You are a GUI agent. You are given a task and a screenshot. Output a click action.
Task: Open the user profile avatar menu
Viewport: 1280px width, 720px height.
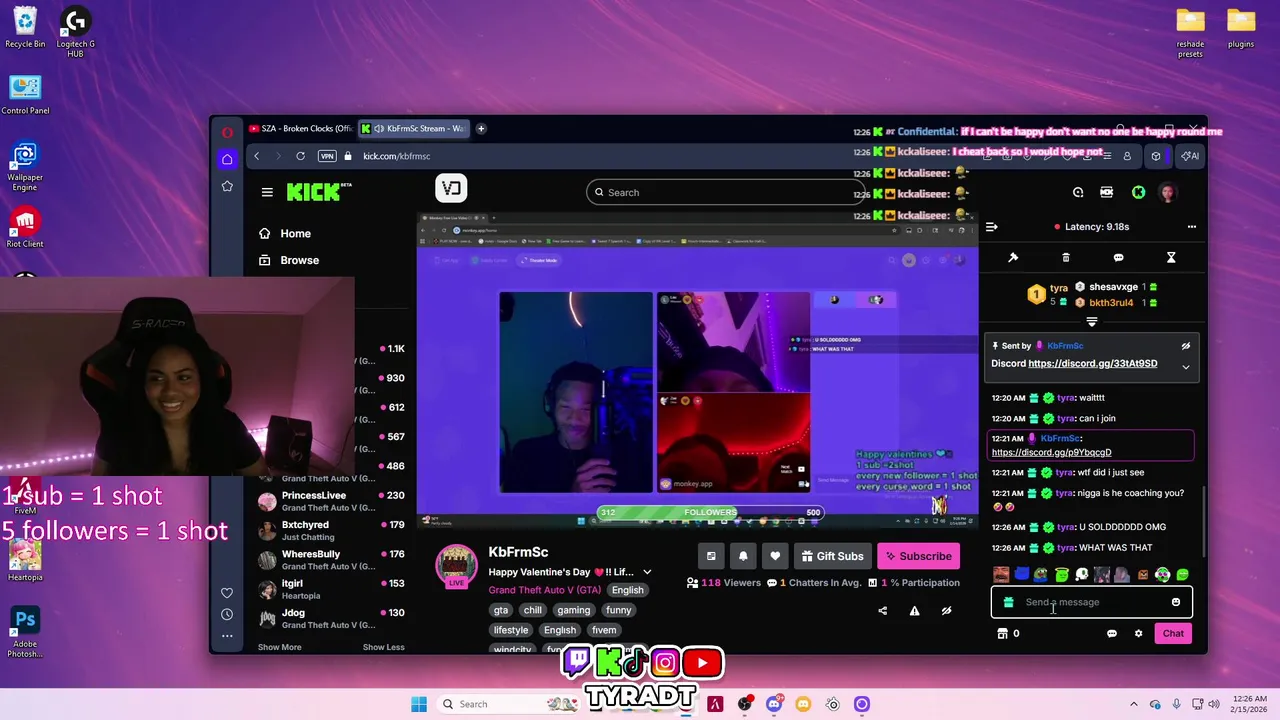(x=1167, y=192)
